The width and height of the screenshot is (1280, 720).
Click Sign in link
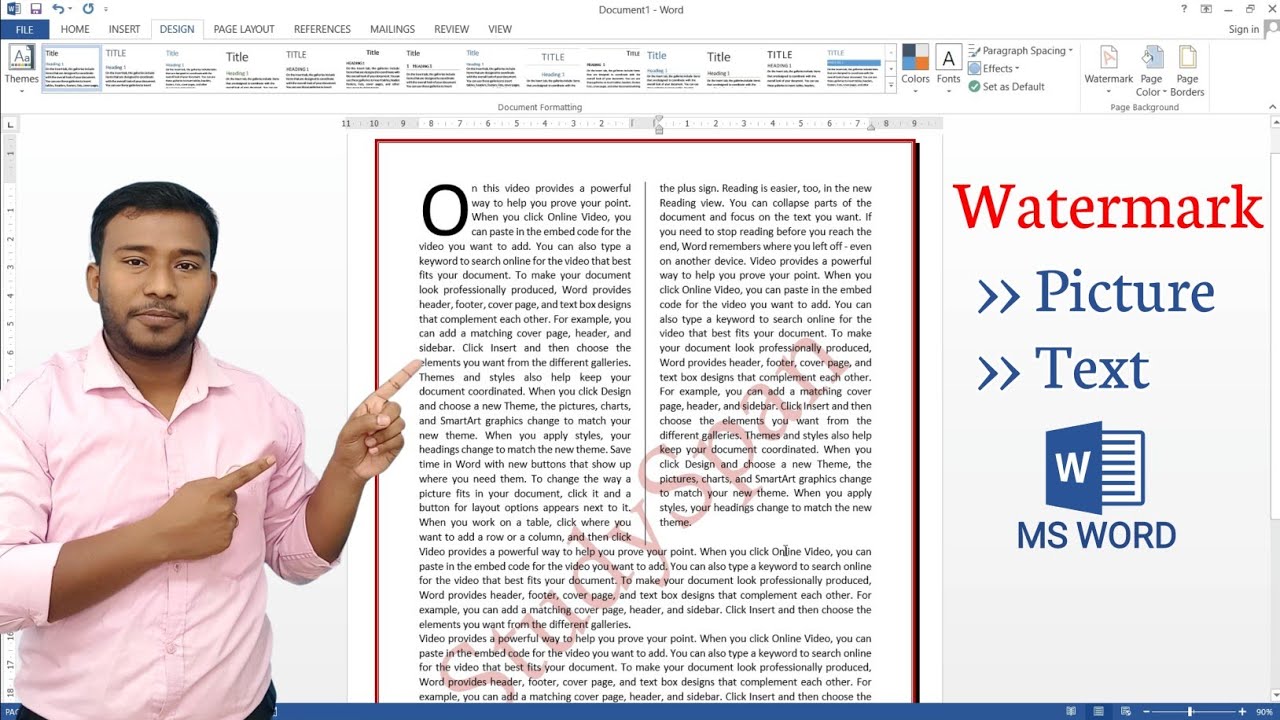tap(1244, 29)
